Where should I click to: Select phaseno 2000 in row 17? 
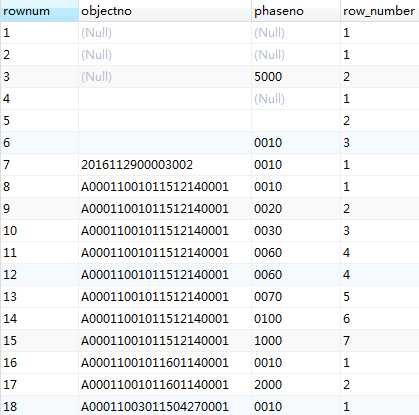296,385
